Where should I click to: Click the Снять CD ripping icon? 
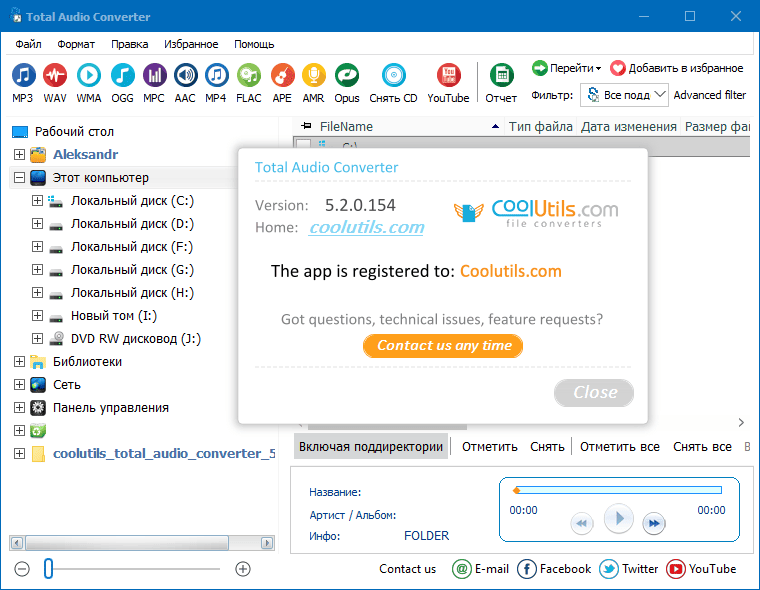click(393, 76)
